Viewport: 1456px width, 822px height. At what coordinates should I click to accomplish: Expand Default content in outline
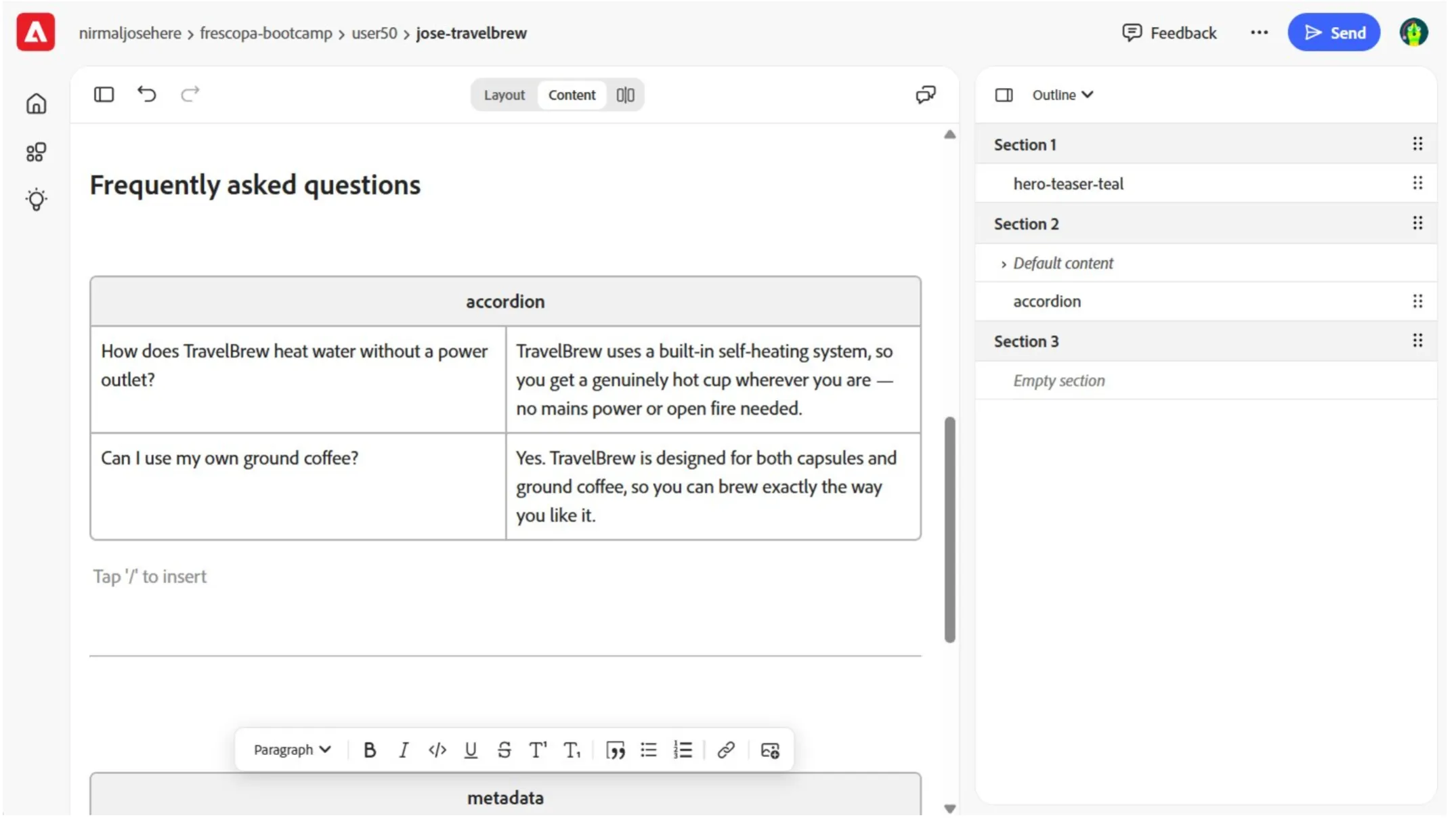(1004, 264)
